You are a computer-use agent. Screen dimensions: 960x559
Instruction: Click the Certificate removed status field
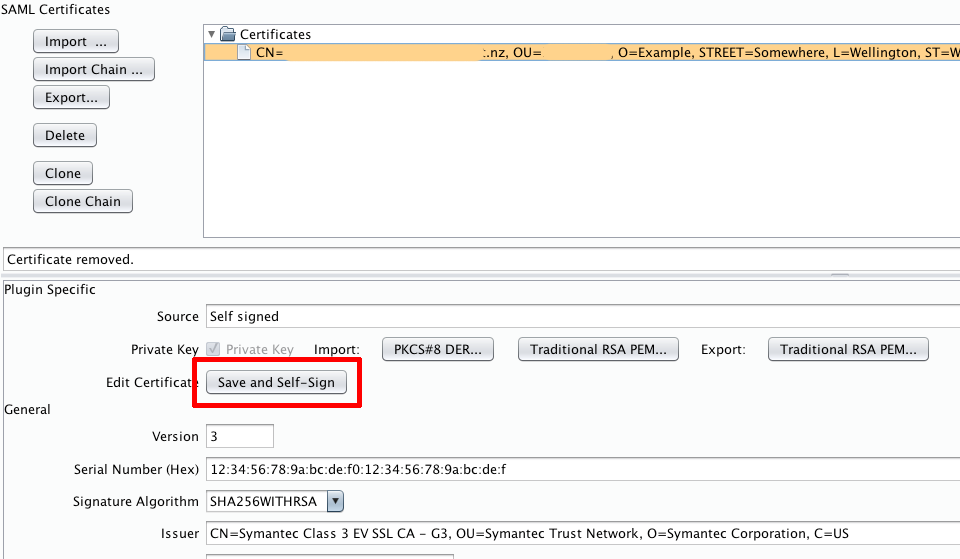481,260
